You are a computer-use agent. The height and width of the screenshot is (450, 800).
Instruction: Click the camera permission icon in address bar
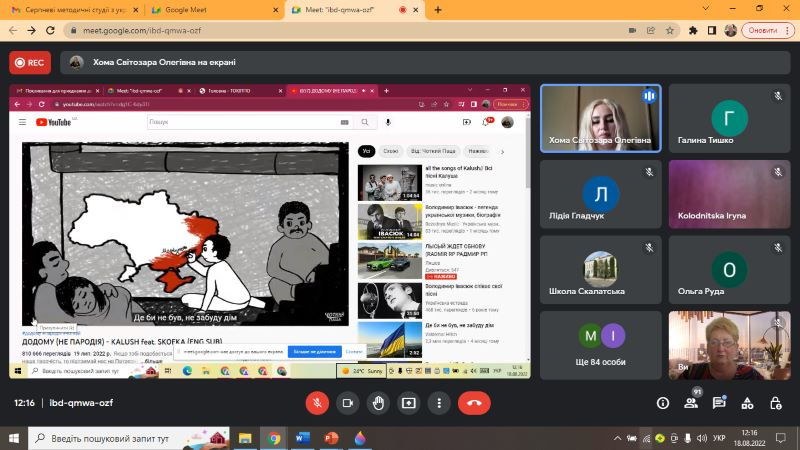pyautogui.click(x=632, y=31)
